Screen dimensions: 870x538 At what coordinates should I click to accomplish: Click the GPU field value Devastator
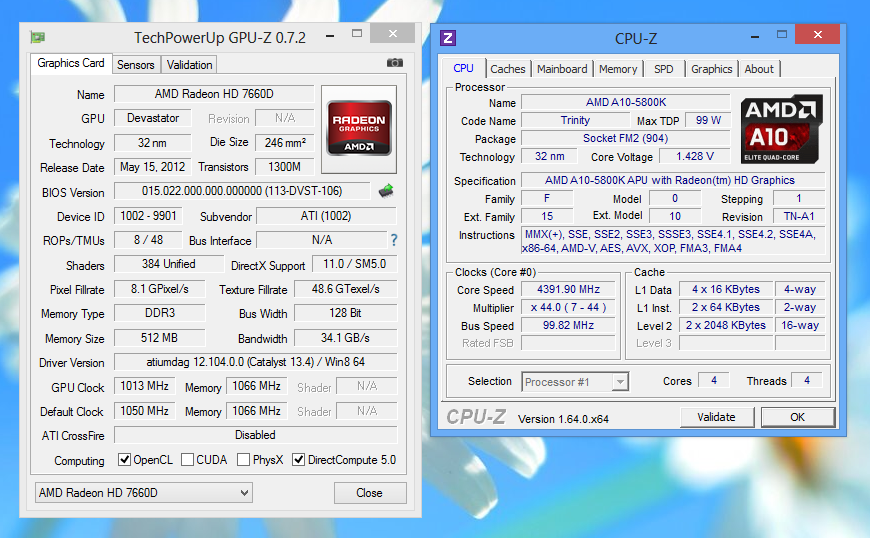(x=153, y=118)
